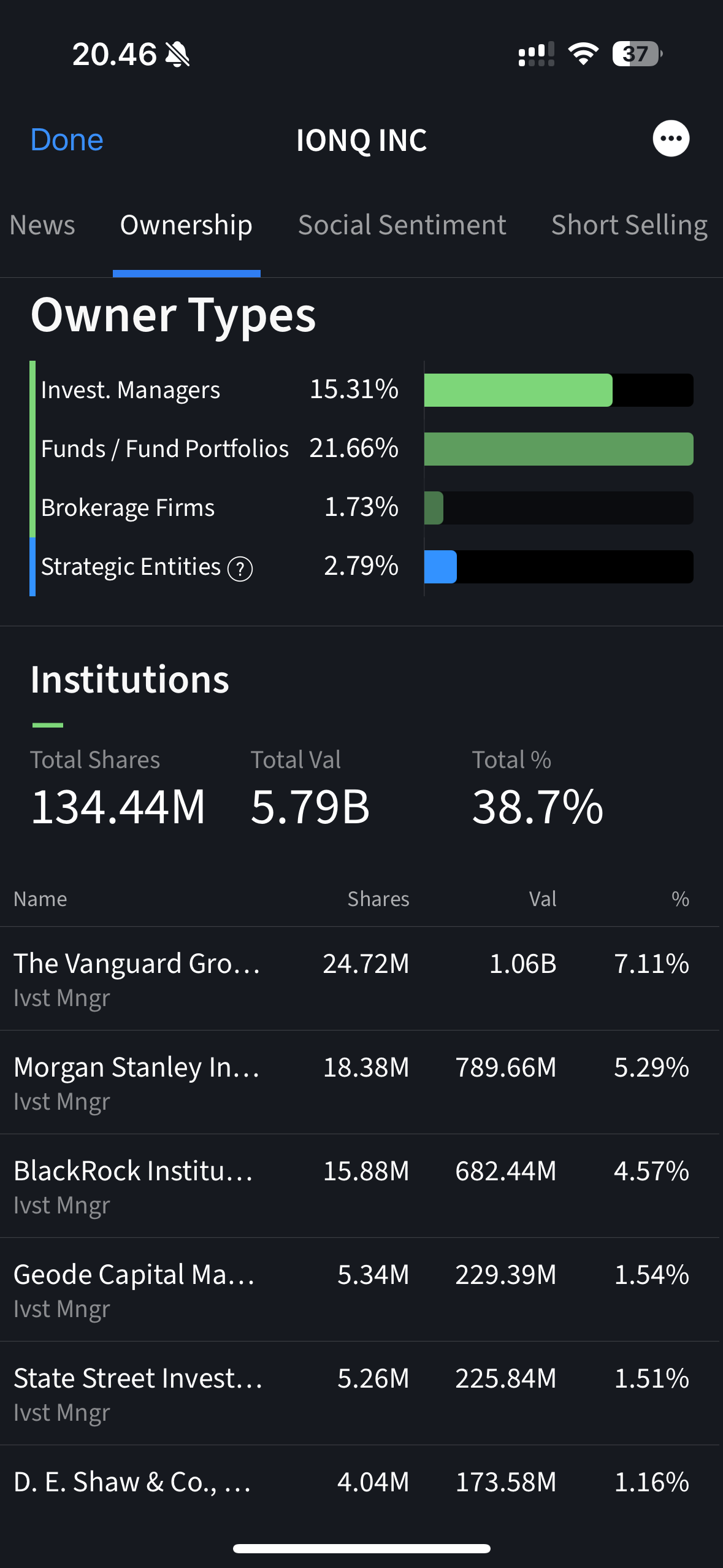Tap the Wi-Fi icon in status bar
Image resolution: width=723 pixels, height=1568 pixels.
[583, 54]
